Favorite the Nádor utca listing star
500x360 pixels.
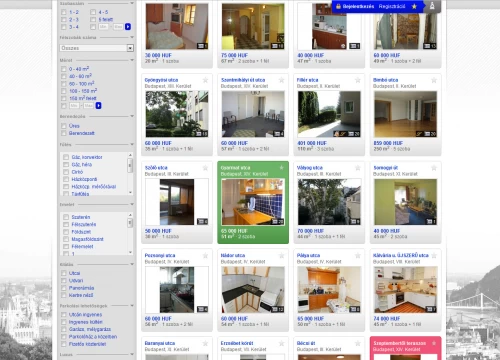coord(282,255)
